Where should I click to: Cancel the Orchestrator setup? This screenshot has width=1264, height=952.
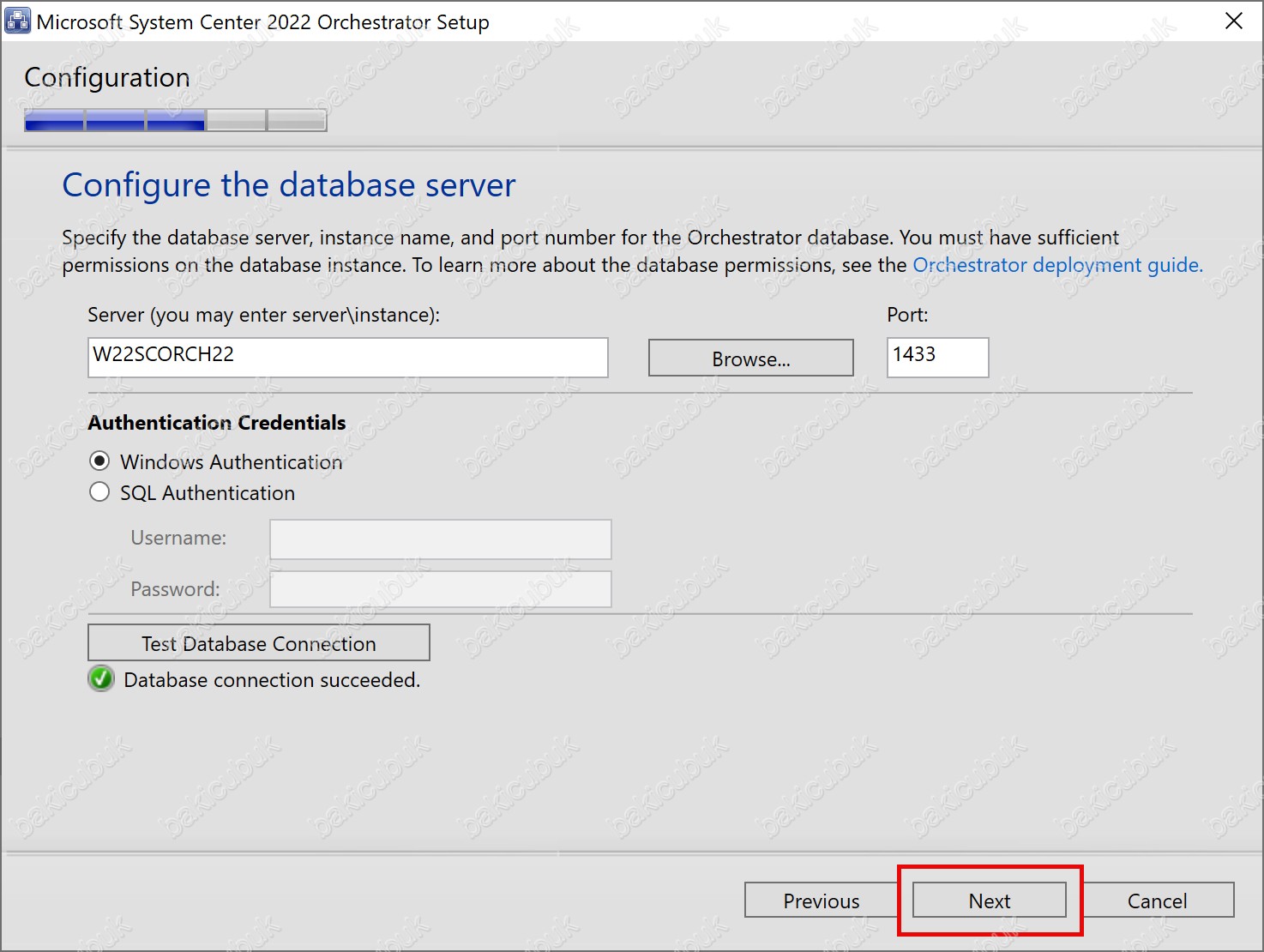(1158, 901)
